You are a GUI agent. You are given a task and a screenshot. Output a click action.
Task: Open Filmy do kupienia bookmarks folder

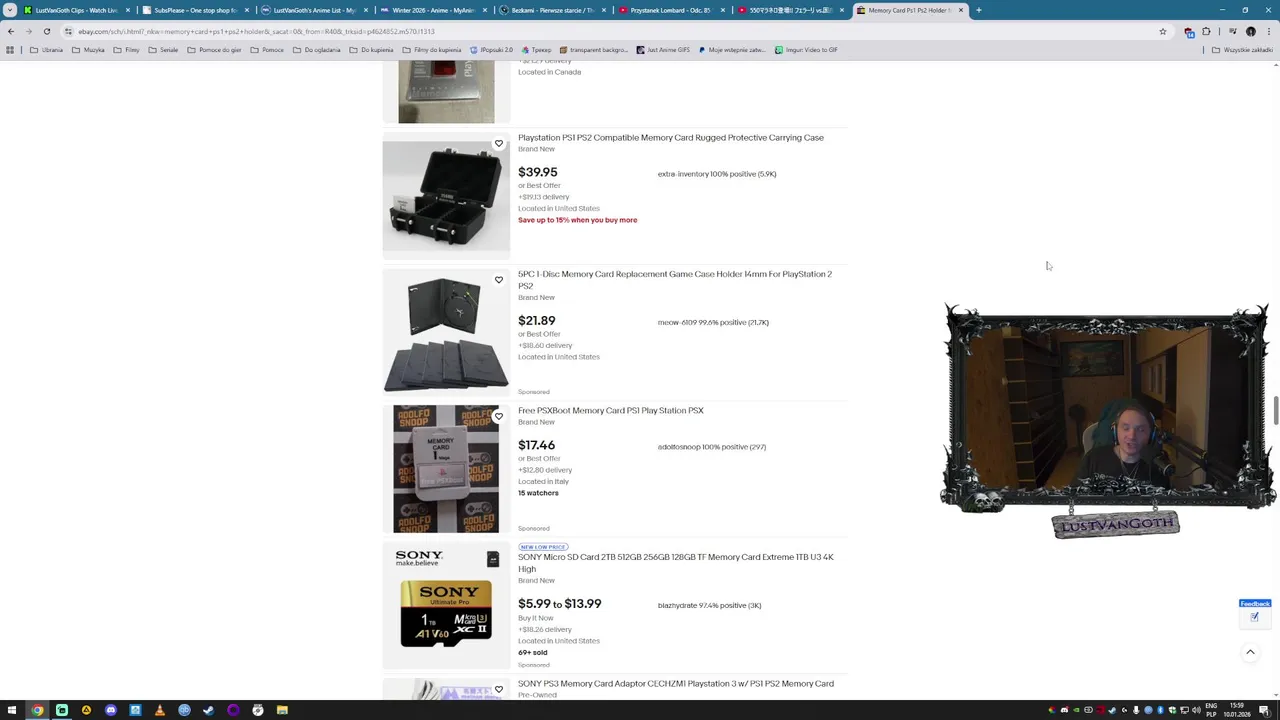click(x=432, y=50)
